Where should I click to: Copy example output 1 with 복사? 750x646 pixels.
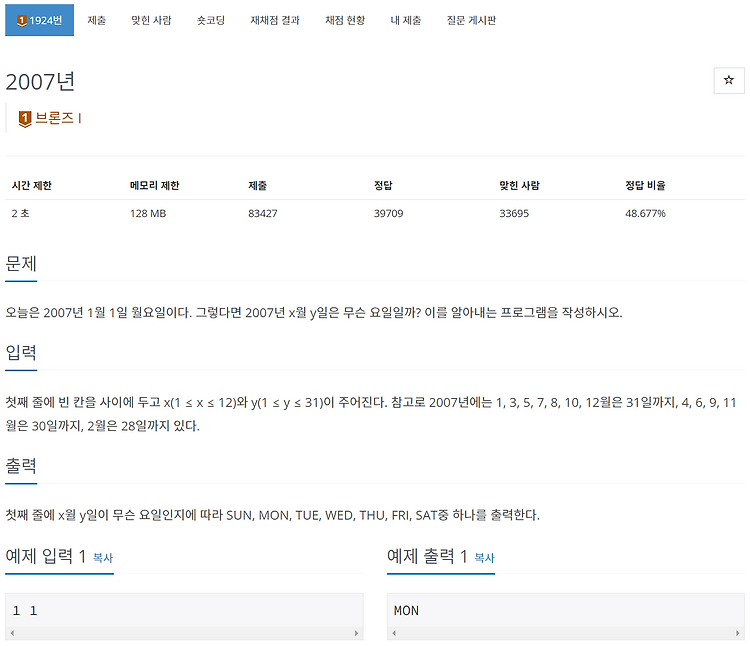coord(485,558)
